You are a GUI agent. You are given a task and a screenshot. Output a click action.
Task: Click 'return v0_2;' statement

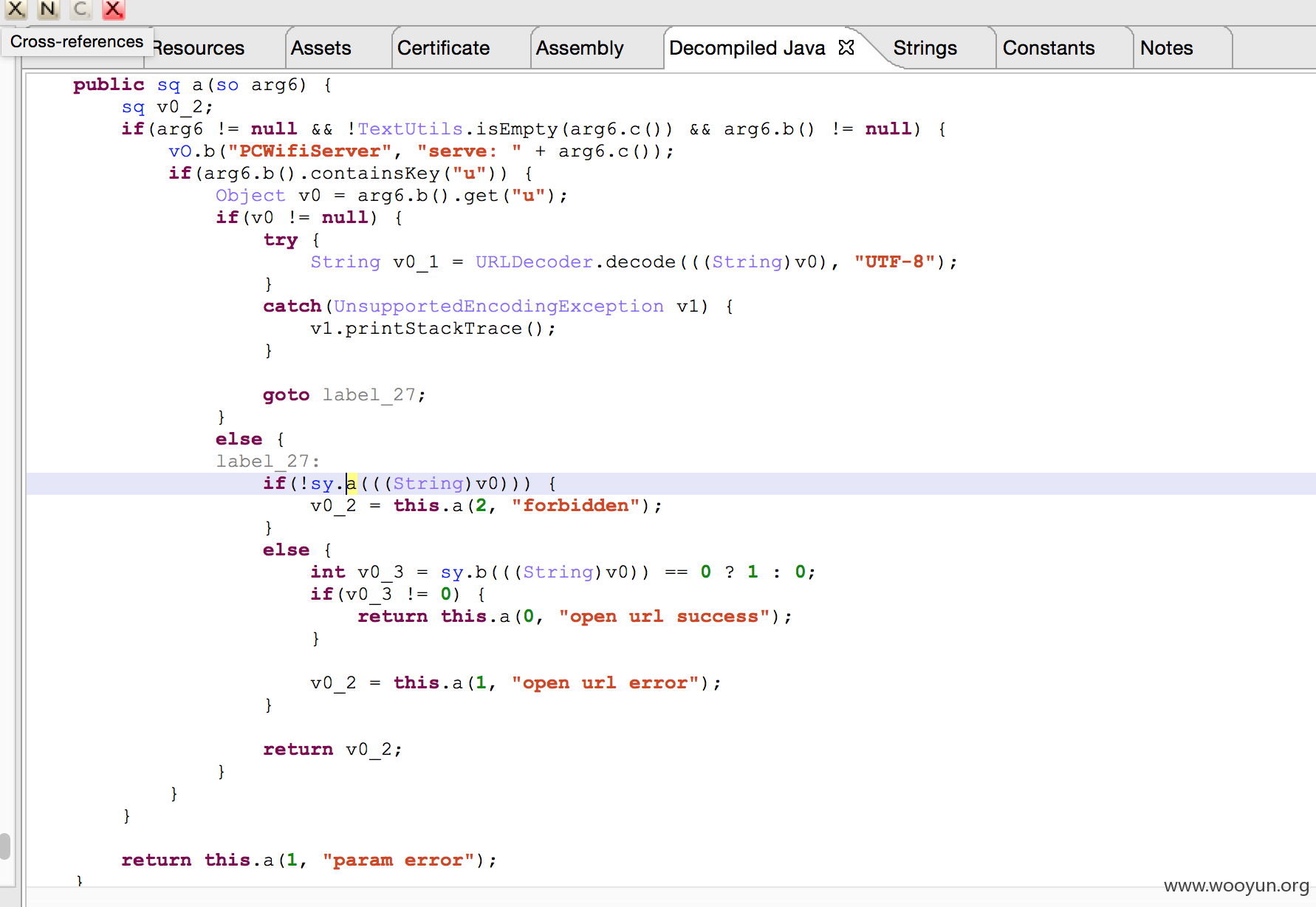[333, 750]
